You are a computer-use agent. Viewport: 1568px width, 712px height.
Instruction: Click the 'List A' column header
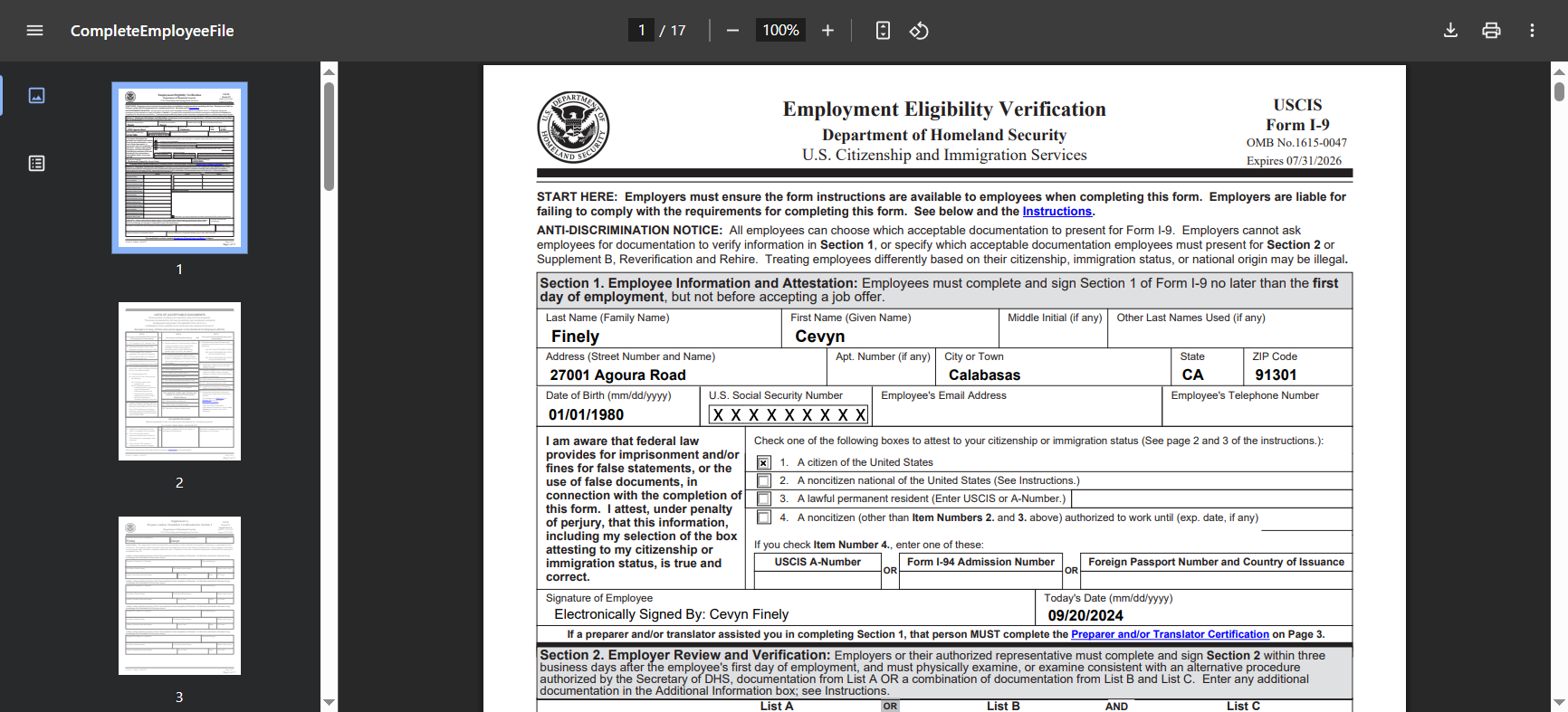pos(777,706)
